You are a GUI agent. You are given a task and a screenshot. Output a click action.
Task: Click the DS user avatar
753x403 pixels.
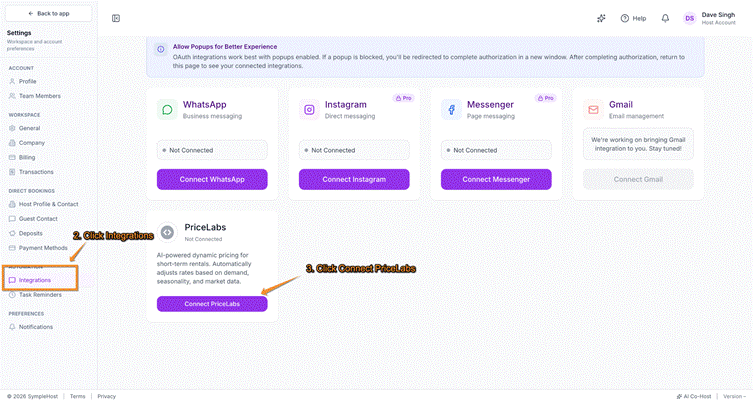[690, 18]
